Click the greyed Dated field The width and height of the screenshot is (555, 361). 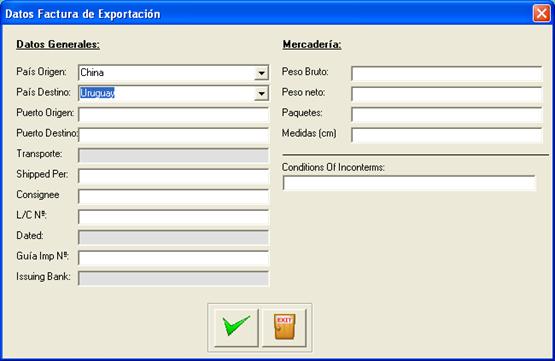pos(173,237)
